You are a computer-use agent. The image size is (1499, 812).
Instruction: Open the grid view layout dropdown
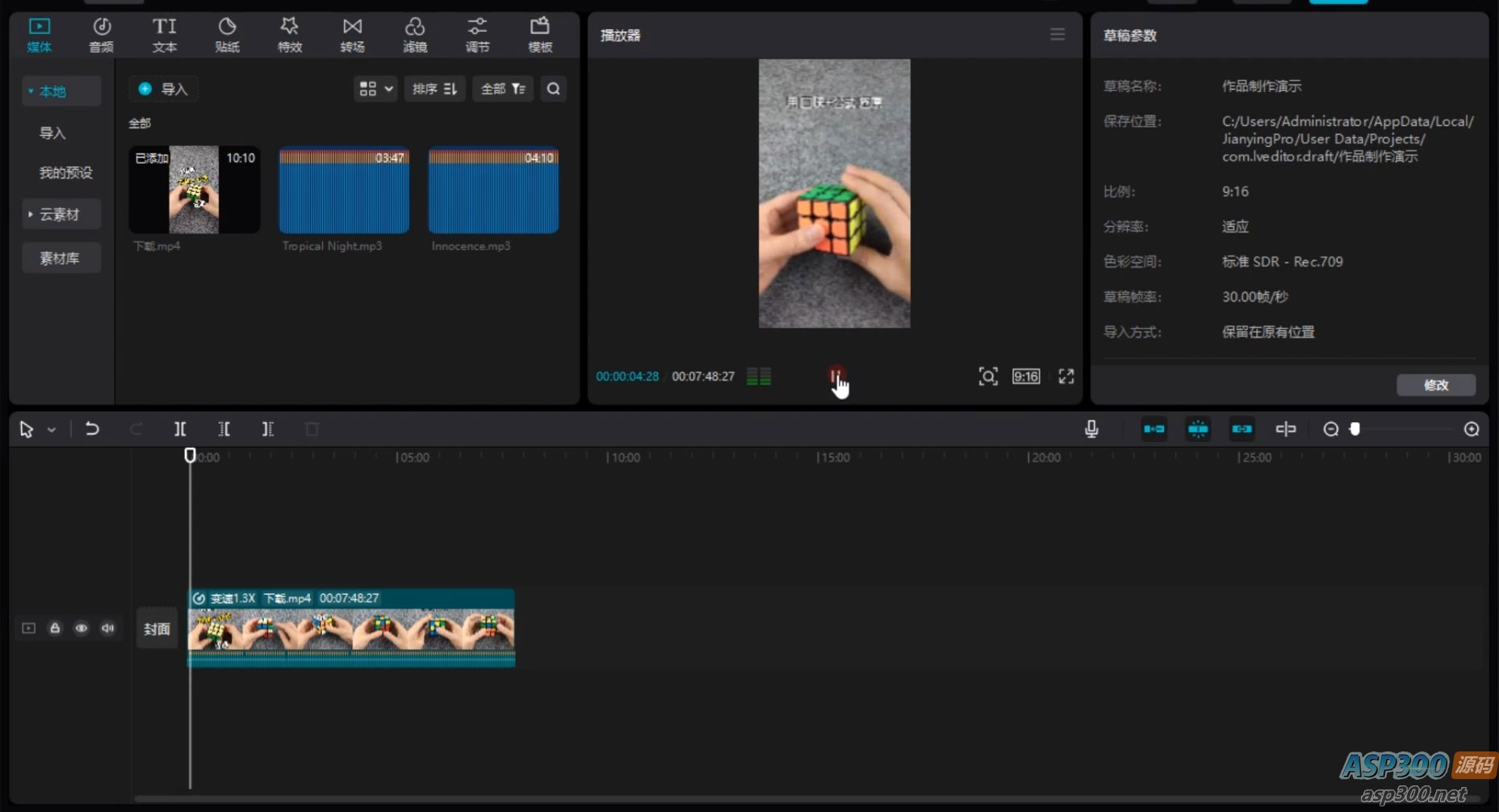[x=375, y=89]
